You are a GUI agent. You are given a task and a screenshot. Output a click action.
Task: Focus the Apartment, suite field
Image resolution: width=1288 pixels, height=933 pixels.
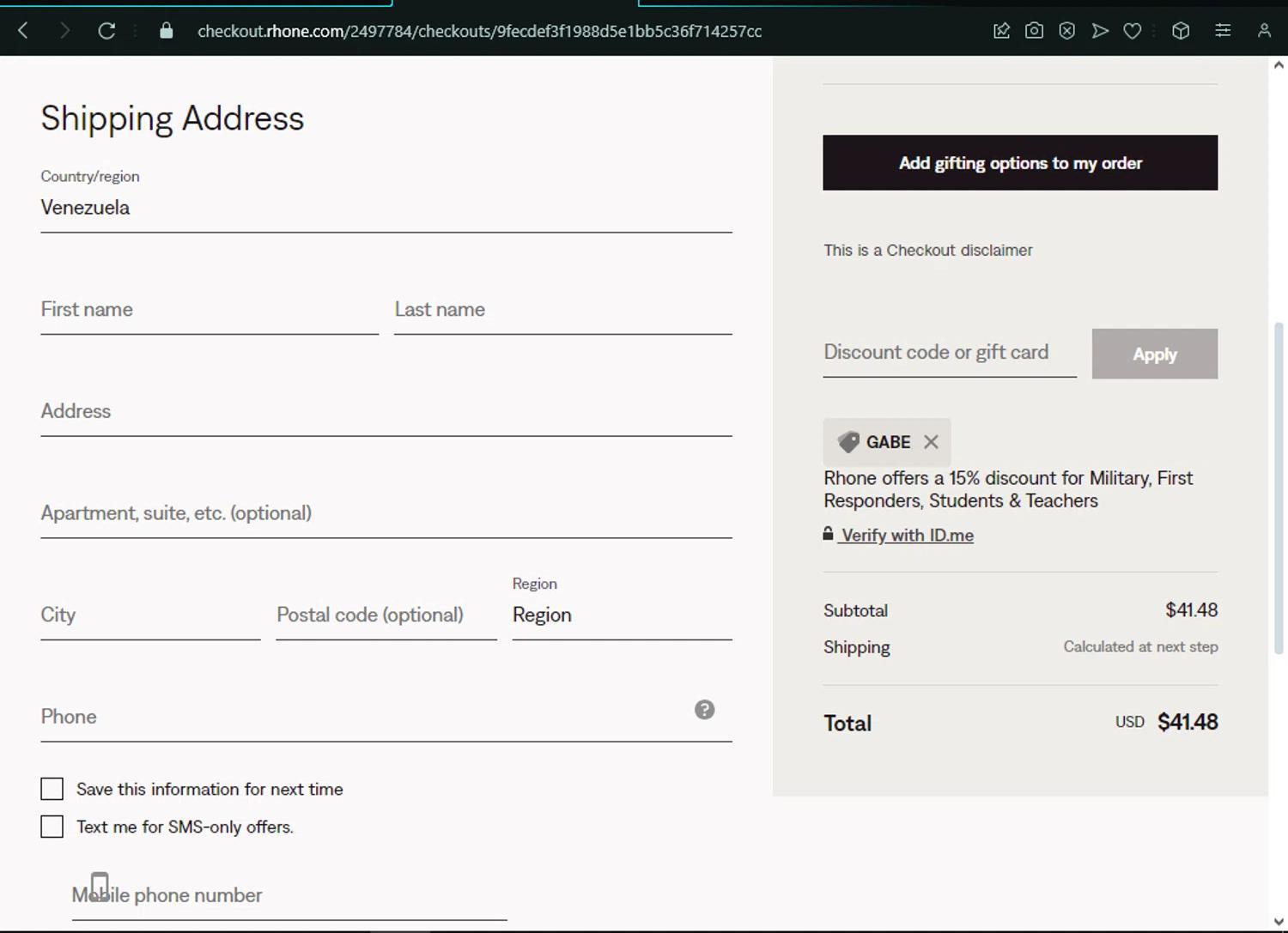[386, 513]
